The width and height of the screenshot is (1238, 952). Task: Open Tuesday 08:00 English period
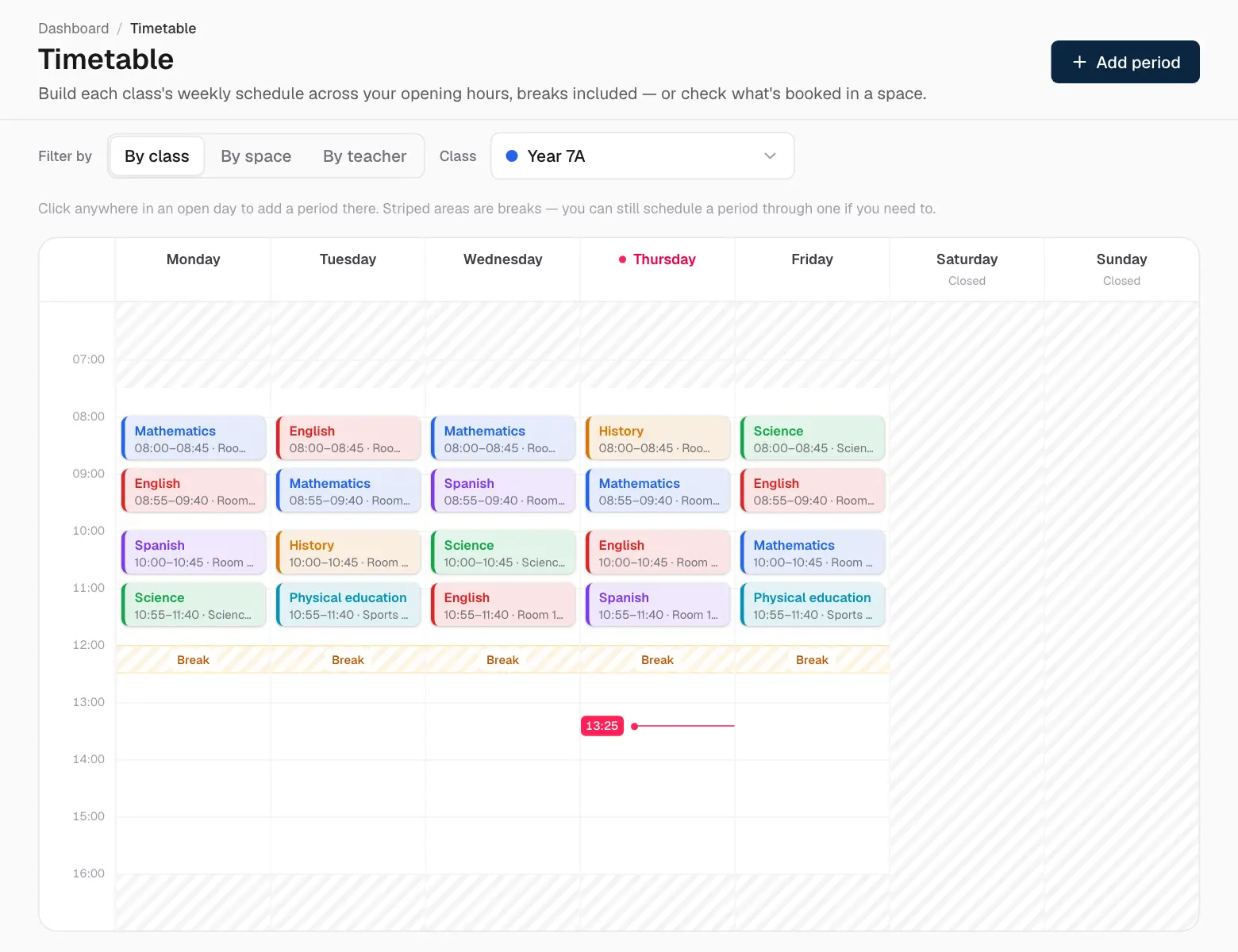(x=348, y=438)
